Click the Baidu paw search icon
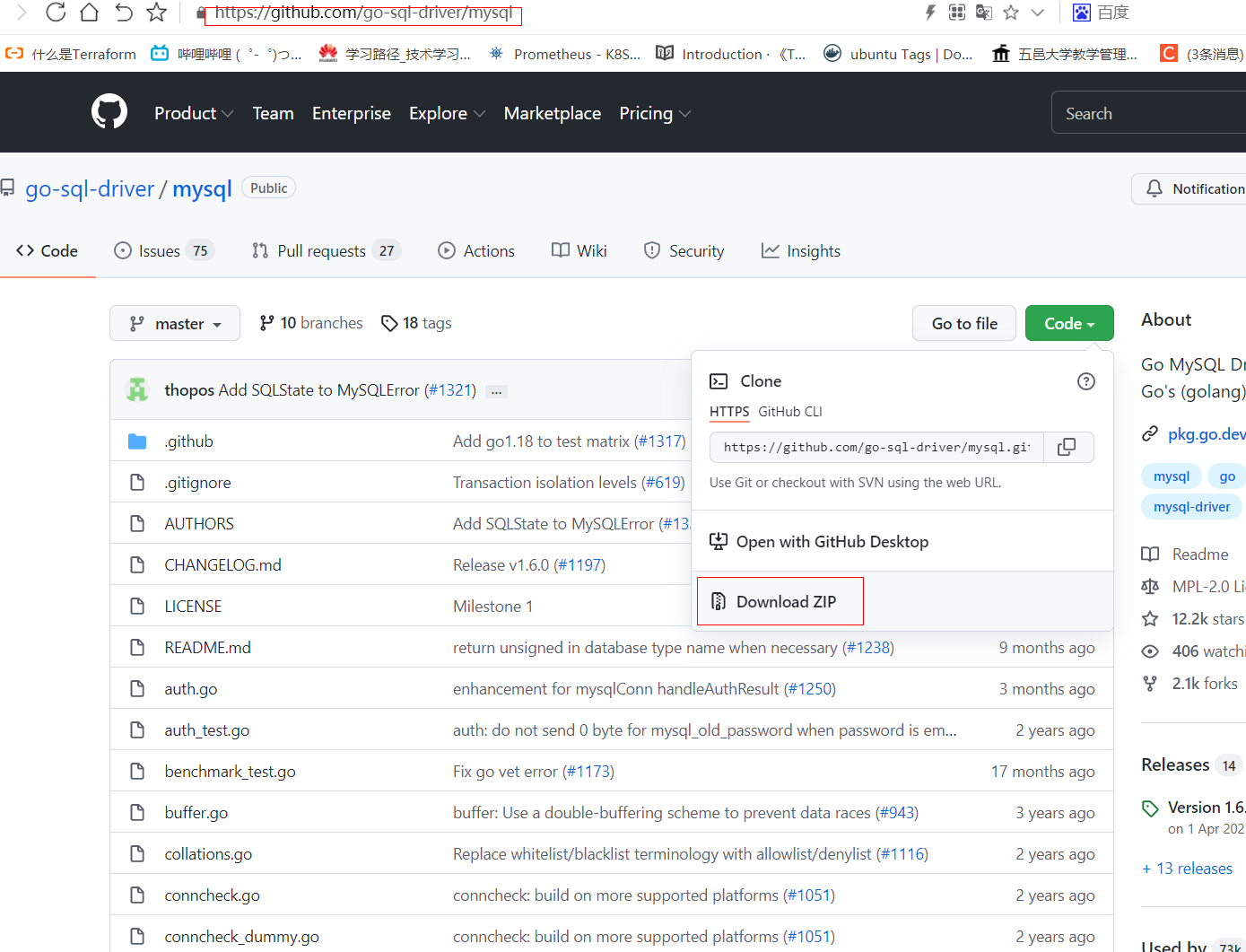 coord(1082,12)
